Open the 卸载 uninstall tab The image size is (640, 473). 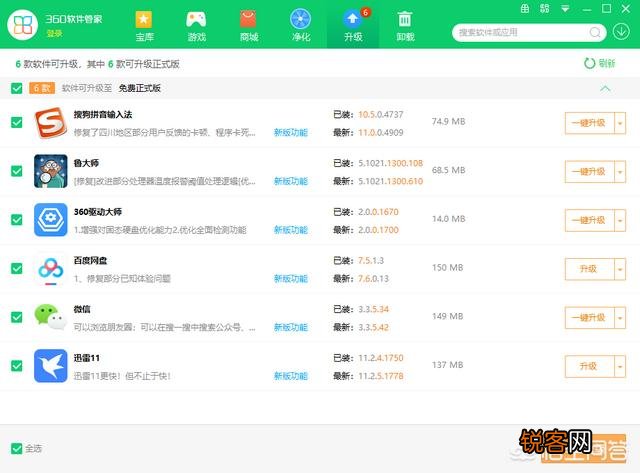(x=405, y=26)
